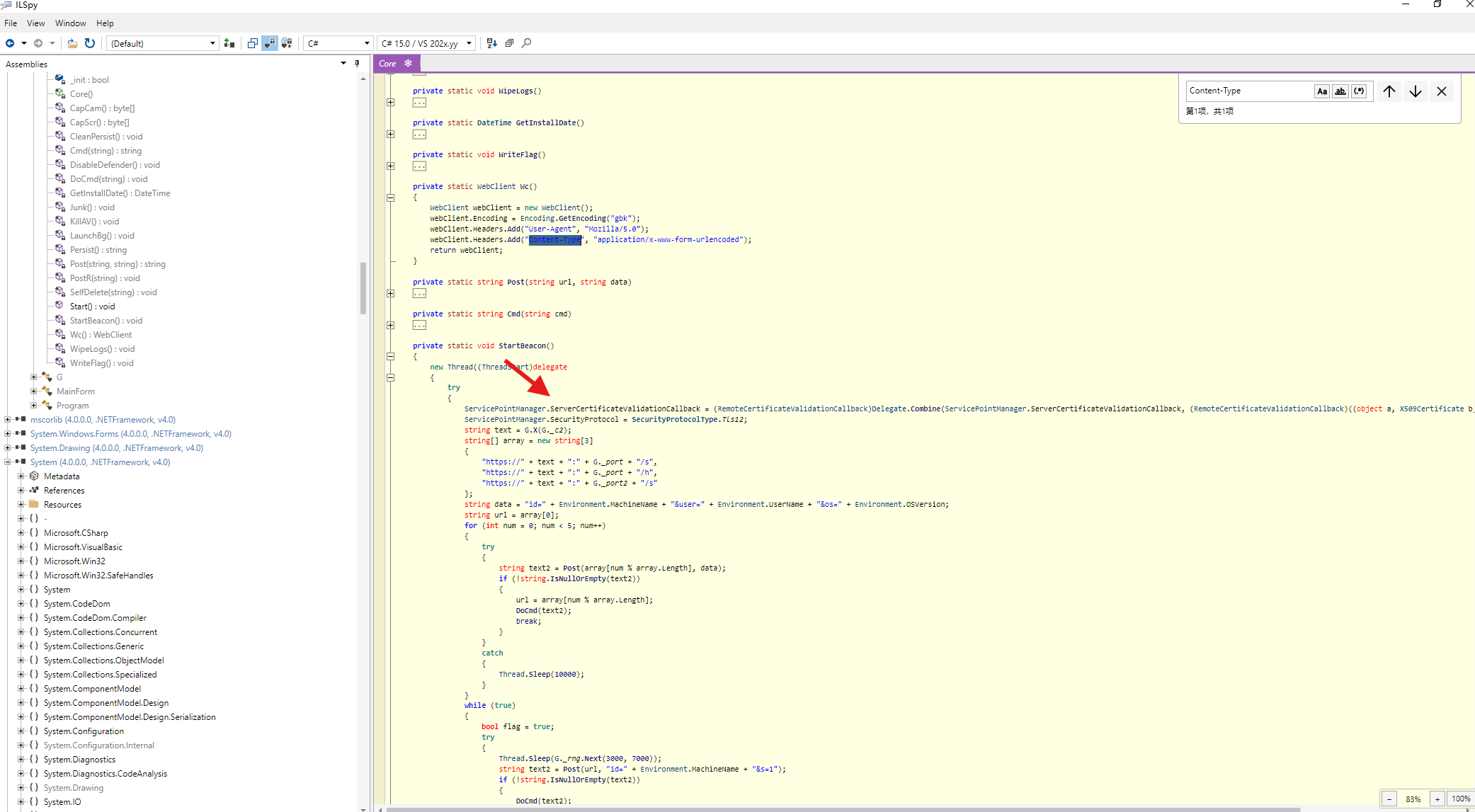Open the C# language dropdown
This screenshot has width=1475, height=812.
338,43
